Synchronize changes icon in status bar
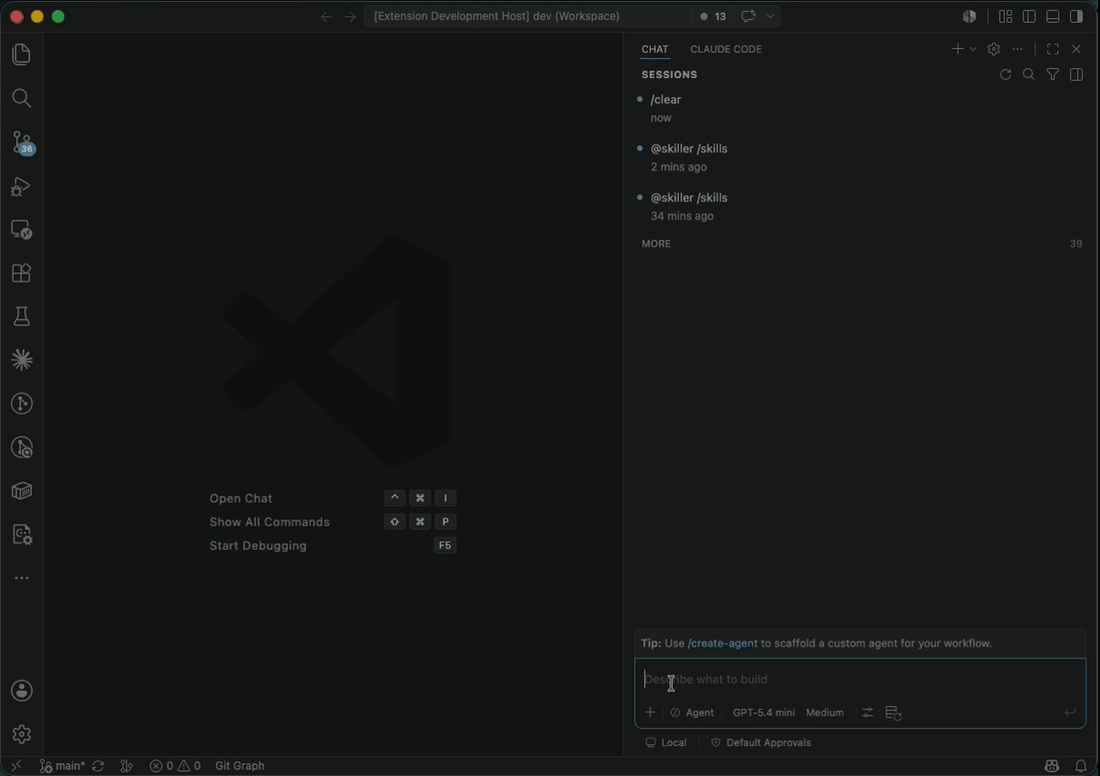1100x776 pixels. [x=98, y=765]
